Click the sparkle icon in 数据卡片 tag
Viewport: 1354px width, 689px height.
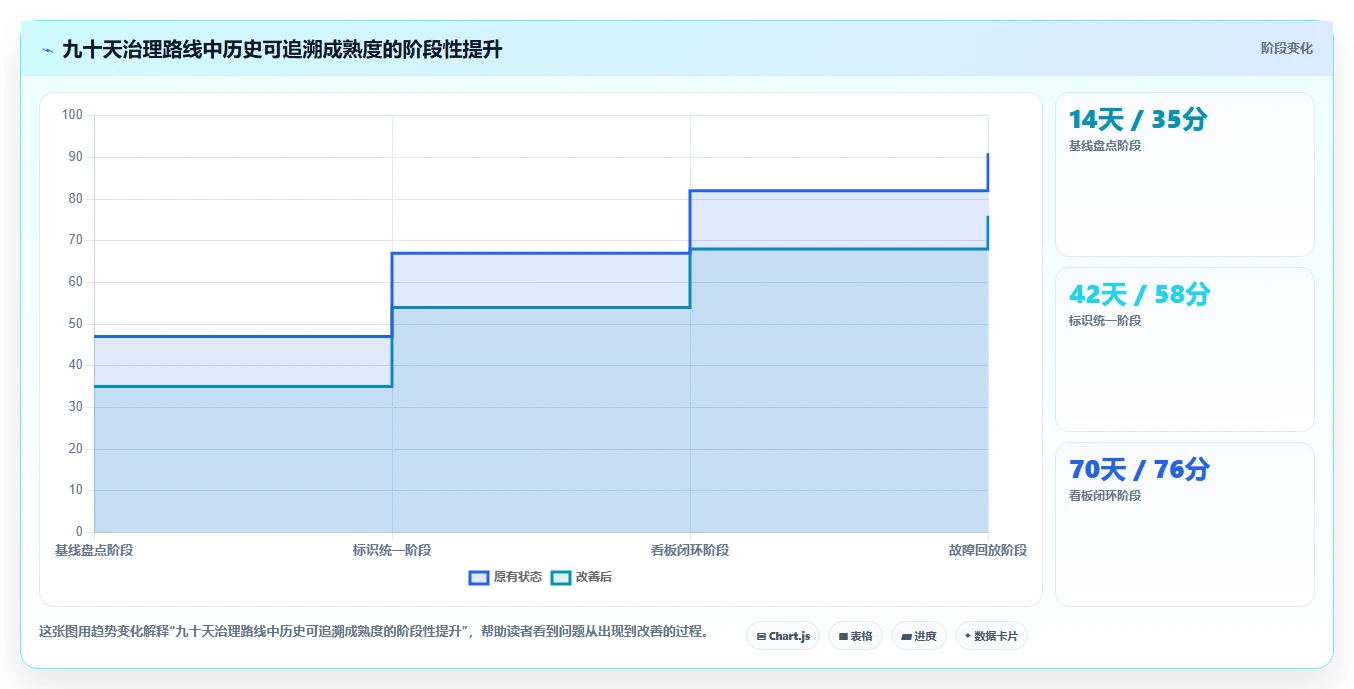967,636
